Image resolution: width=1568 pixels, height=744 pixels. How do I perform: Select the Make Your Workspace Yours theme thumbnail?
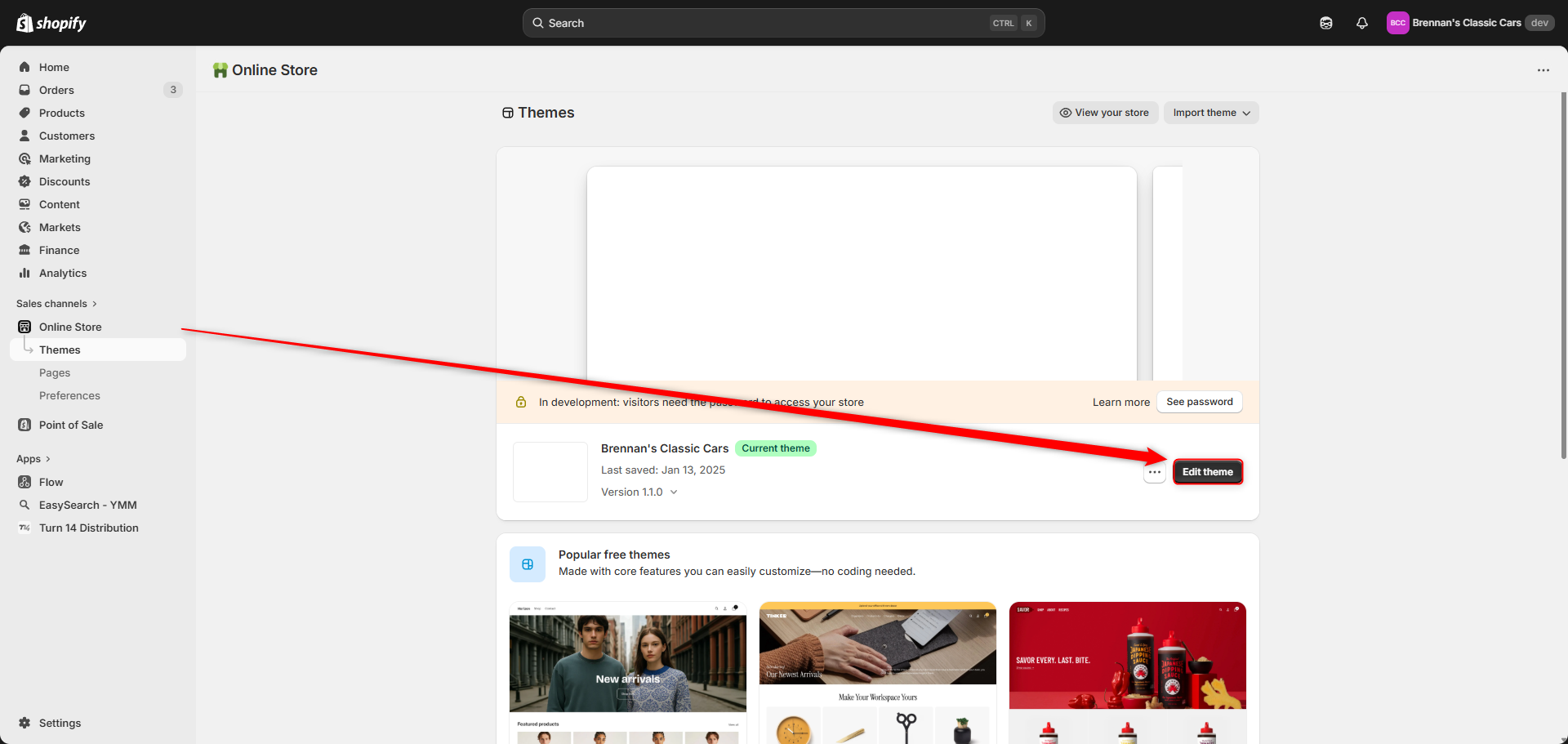878,673
